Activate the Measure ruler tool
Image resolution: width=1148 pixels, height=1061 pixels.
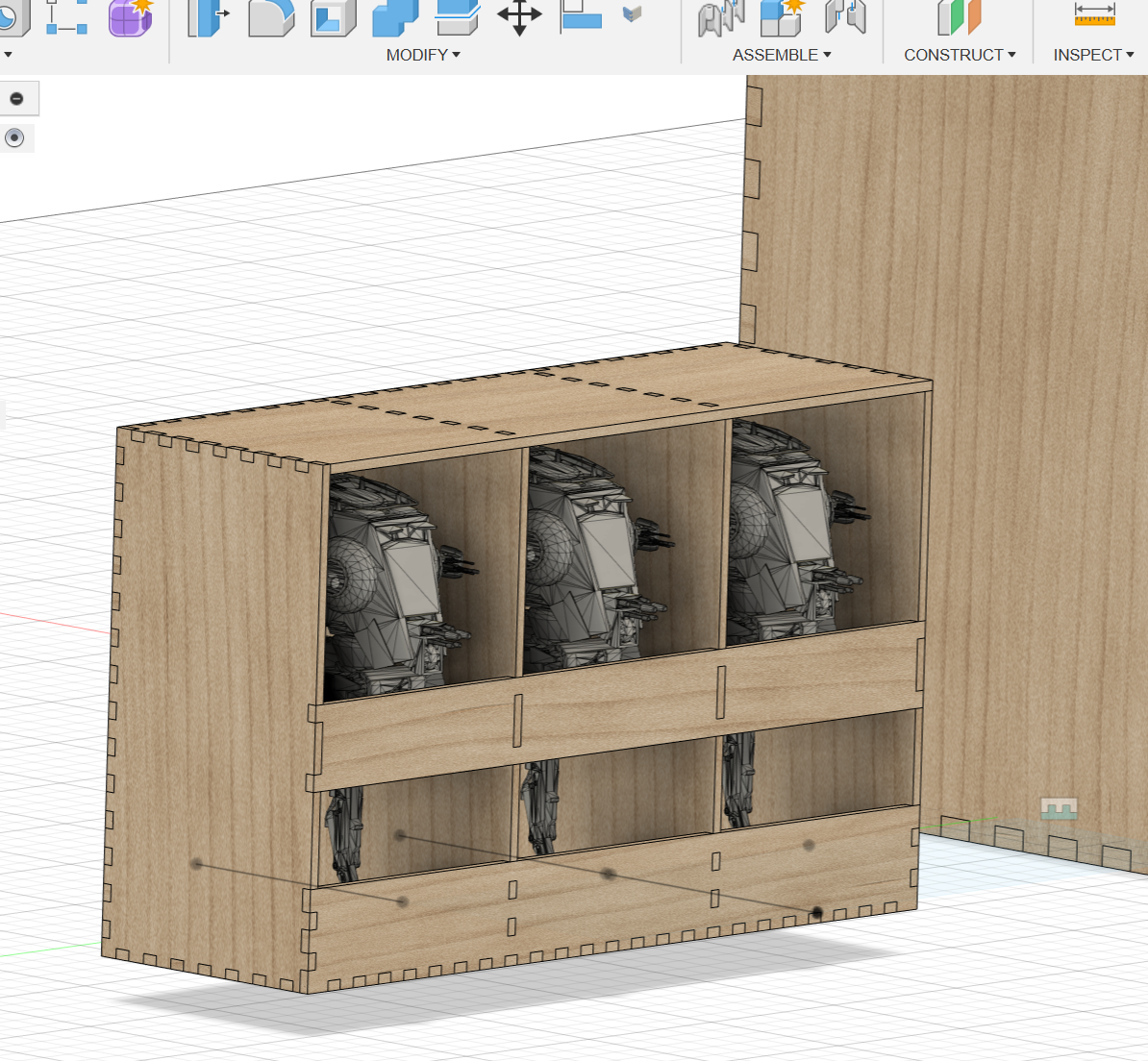click(1094, 14)
